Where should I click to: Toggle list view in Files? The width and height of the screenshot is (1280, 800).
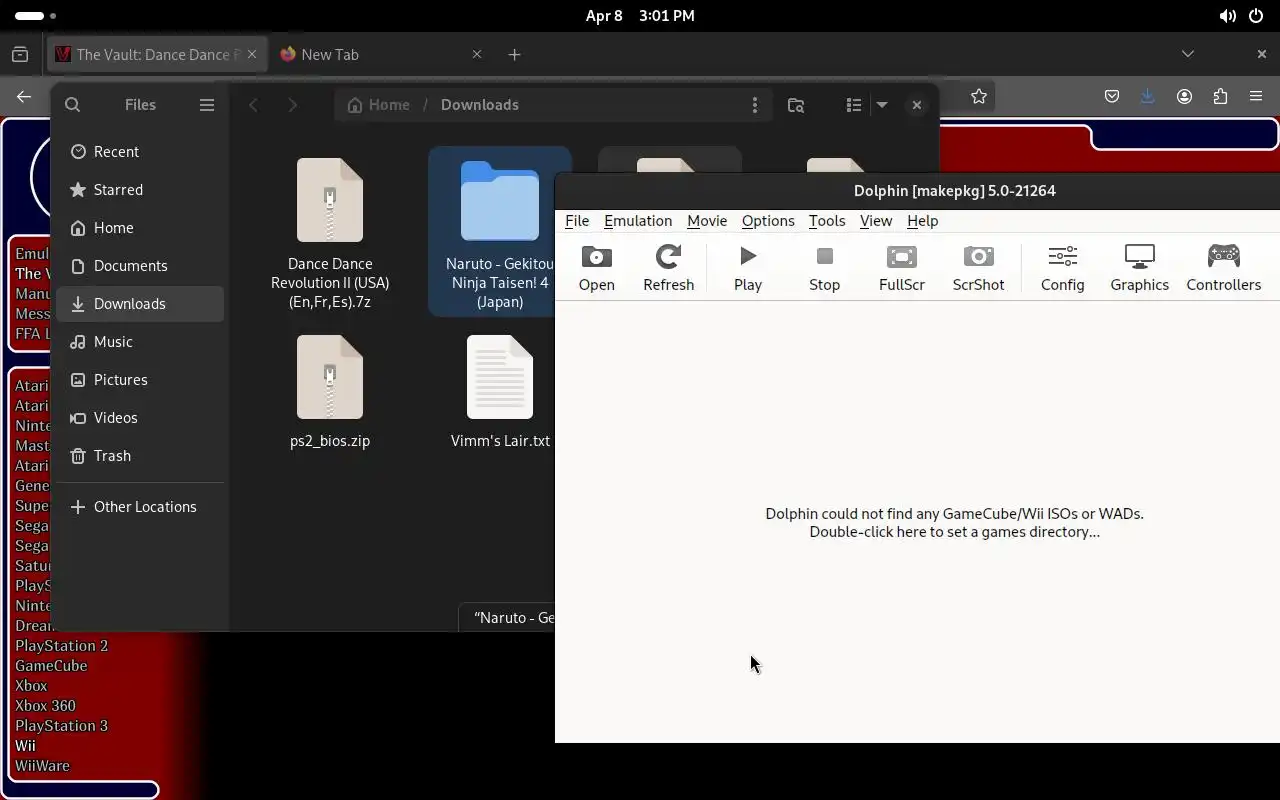(853, 105)
